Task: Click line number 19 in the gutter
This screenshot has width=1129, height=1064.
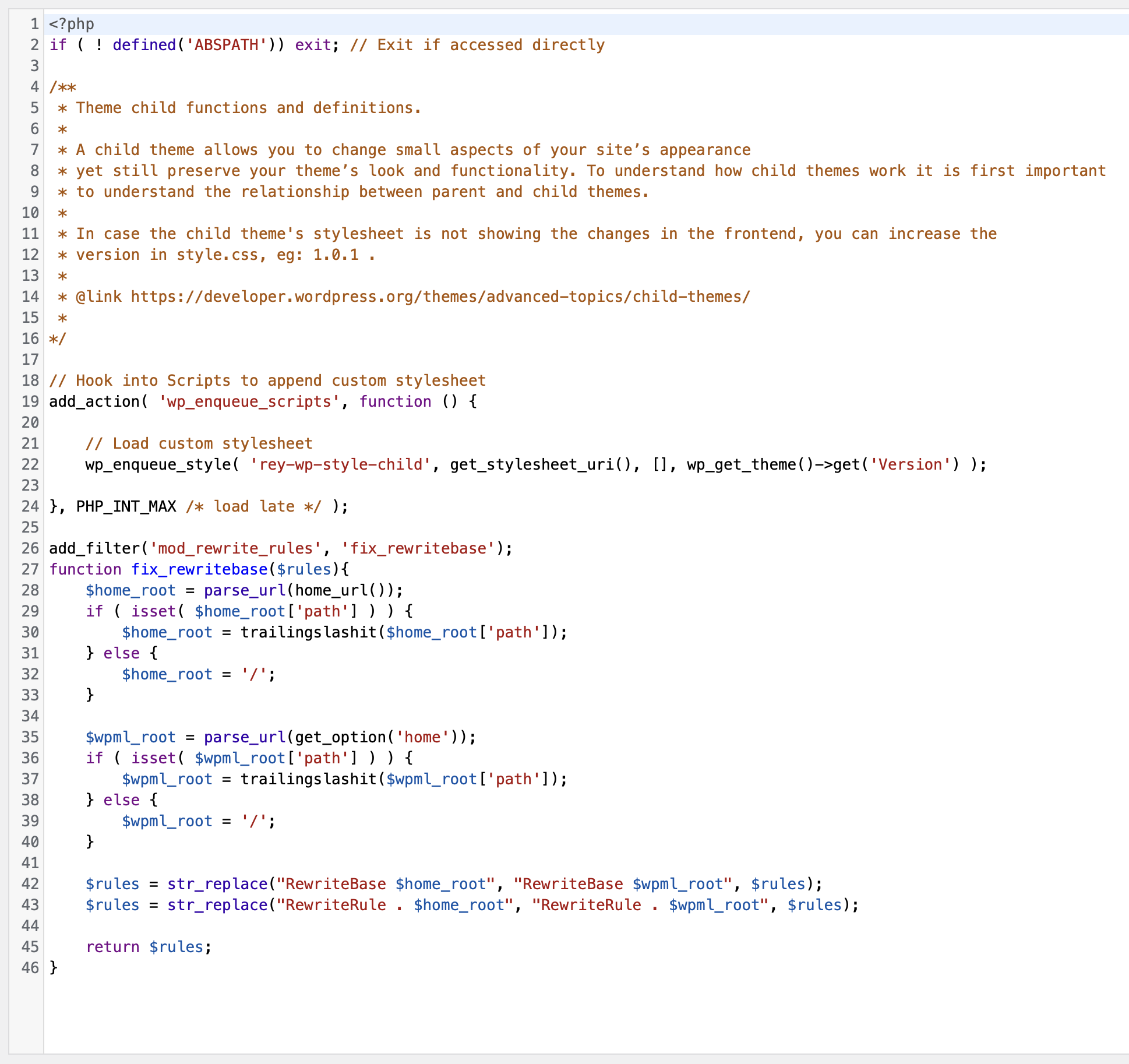Action: pyautogui.click(x=30, y=401)
